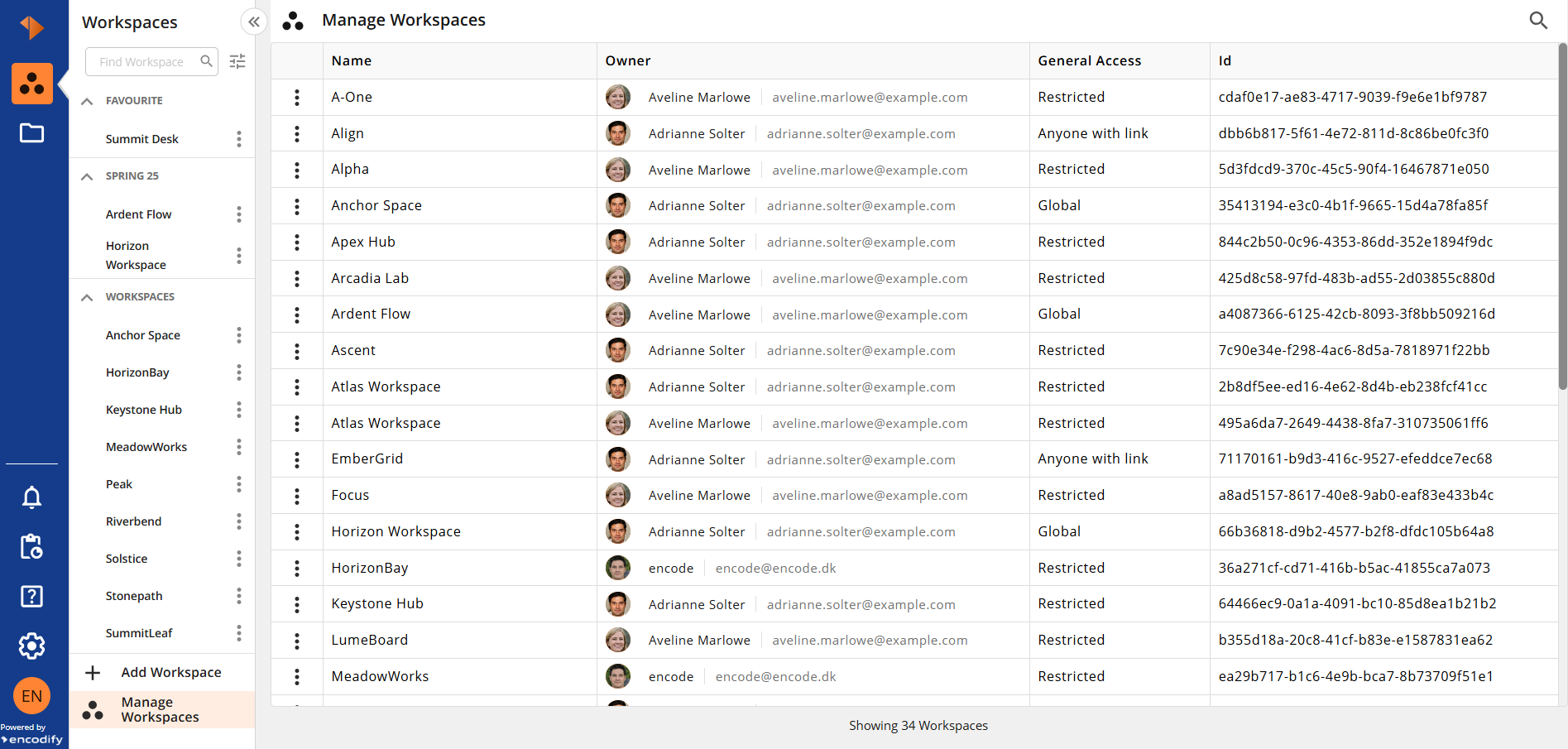Open the three-dot menu for A-One row
Viewport: 1568px width, 749px height.
(297, 98)
